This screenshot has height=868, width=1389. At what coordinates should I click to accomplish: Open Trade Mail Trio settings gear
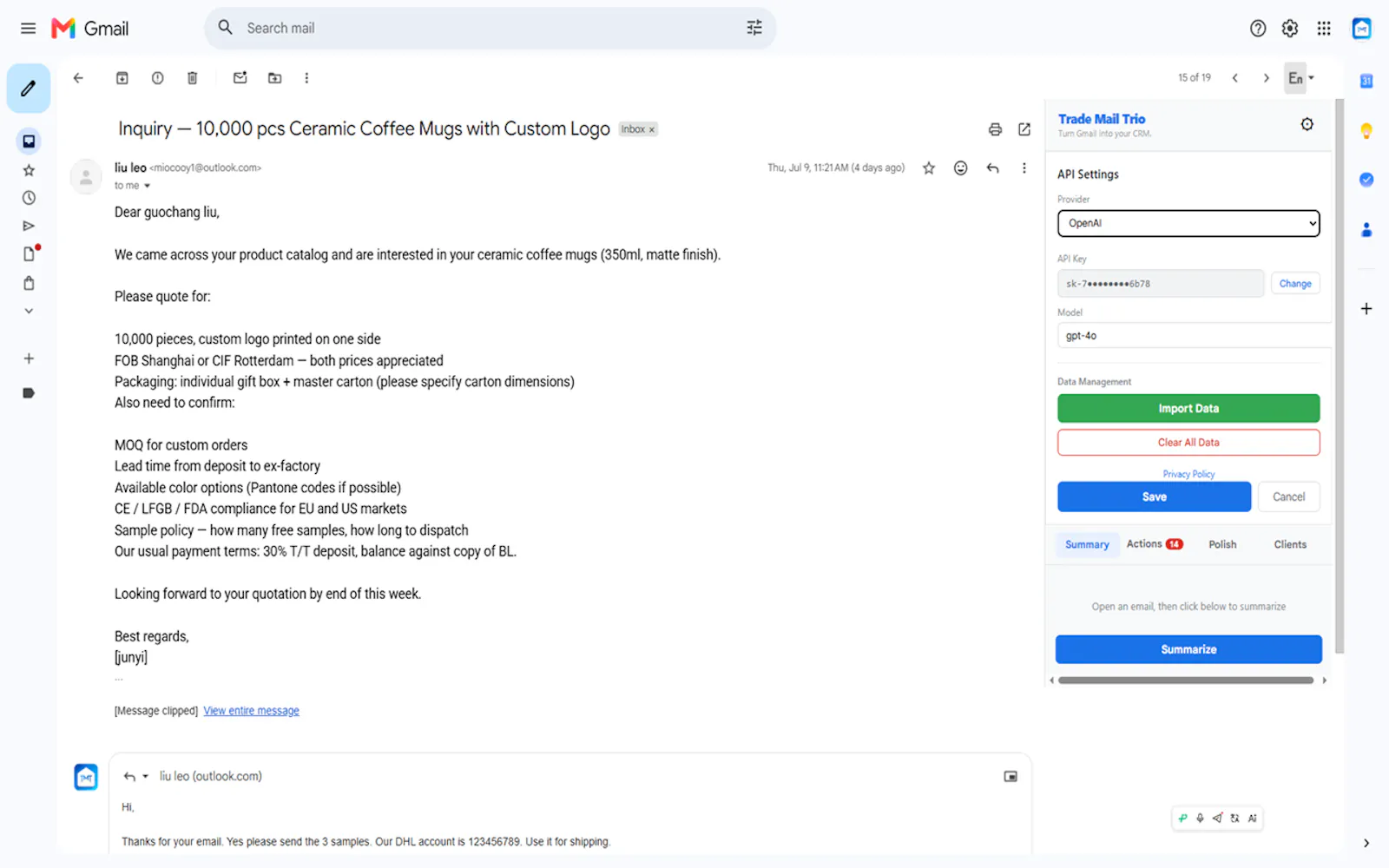(1307, 124)
